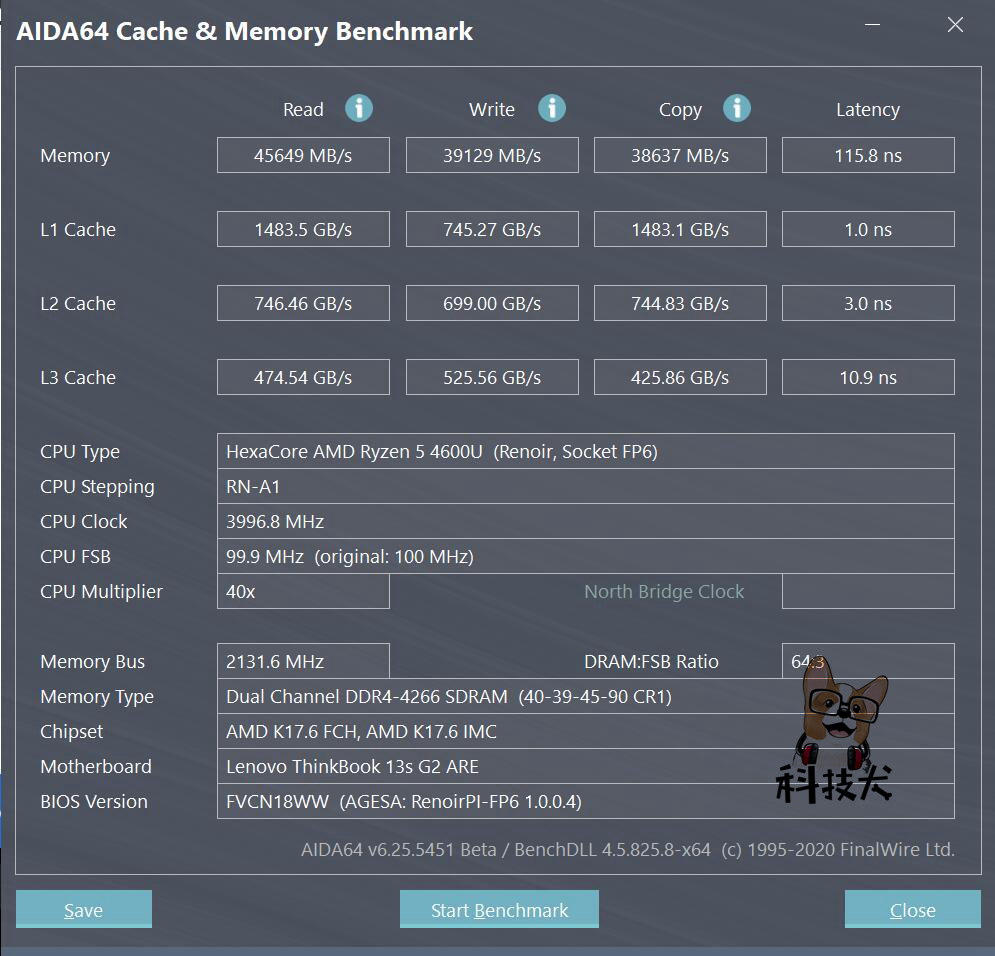This screenshot has height=956, width=995.
Task: Select L2 Cache Latency 3.0 ns
Action: (x=868, y=303)
